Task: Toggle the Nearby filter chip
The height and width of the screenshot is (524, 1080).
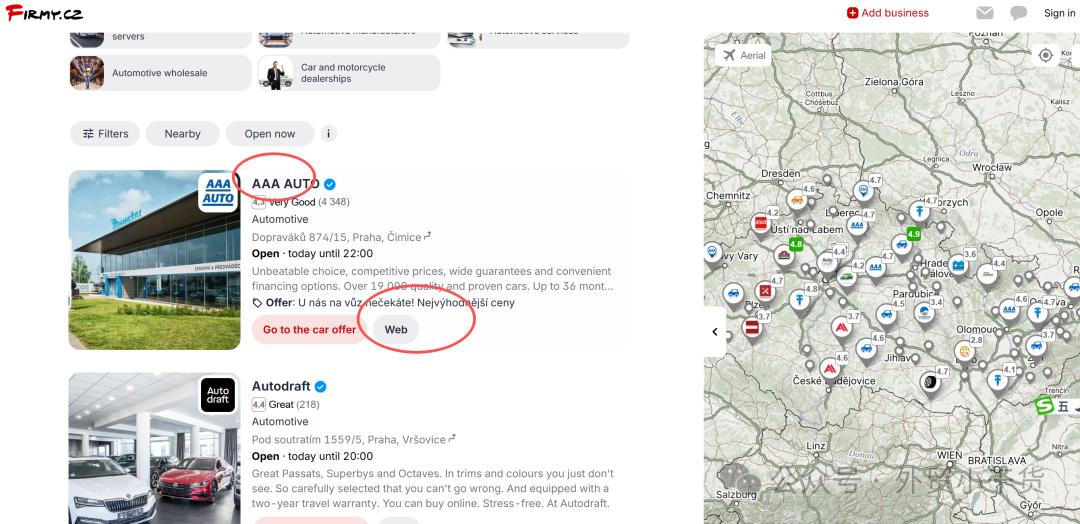Action: point(182,133)
